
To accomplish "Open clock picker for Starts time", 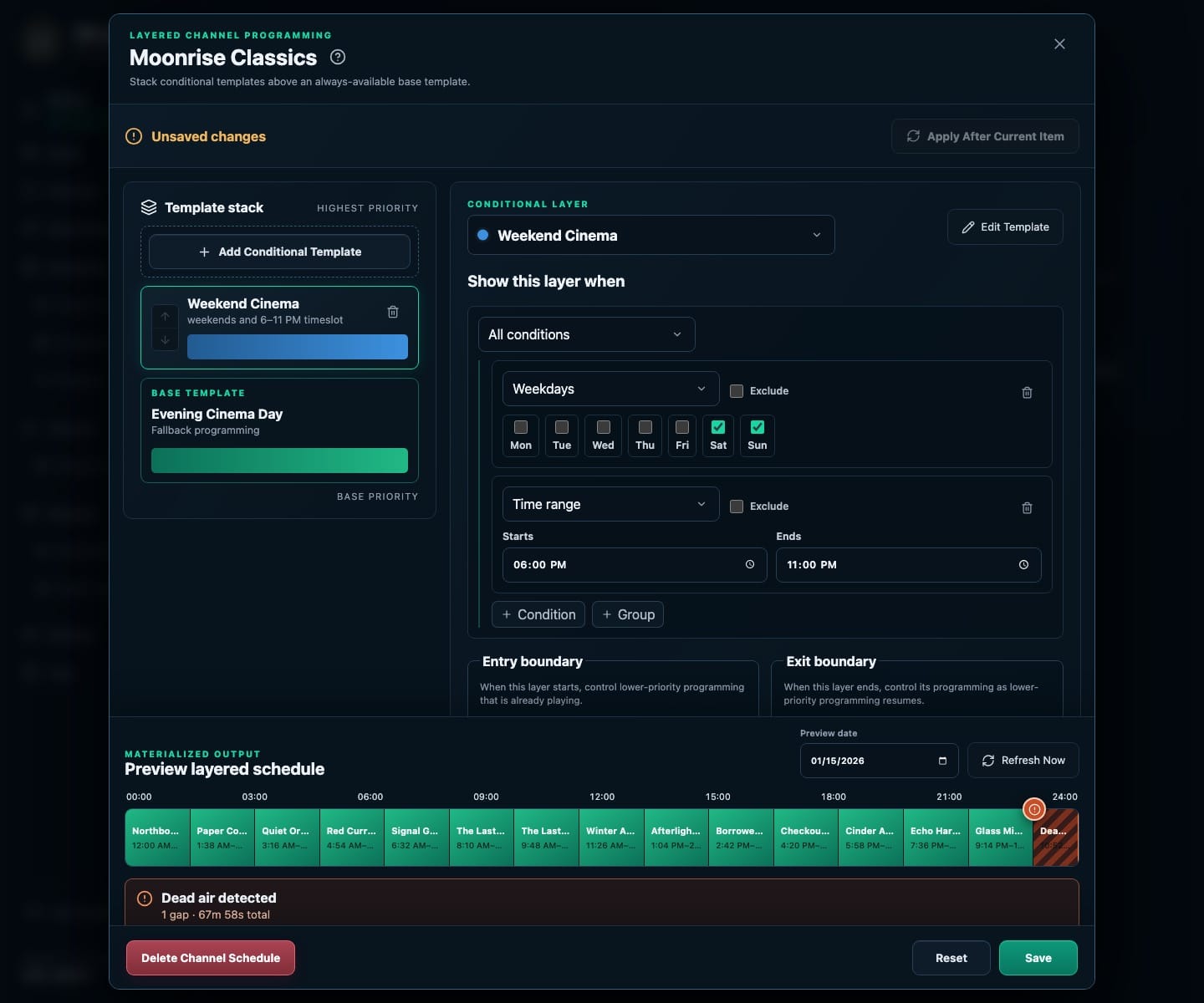I will click(x=750, y=564).
